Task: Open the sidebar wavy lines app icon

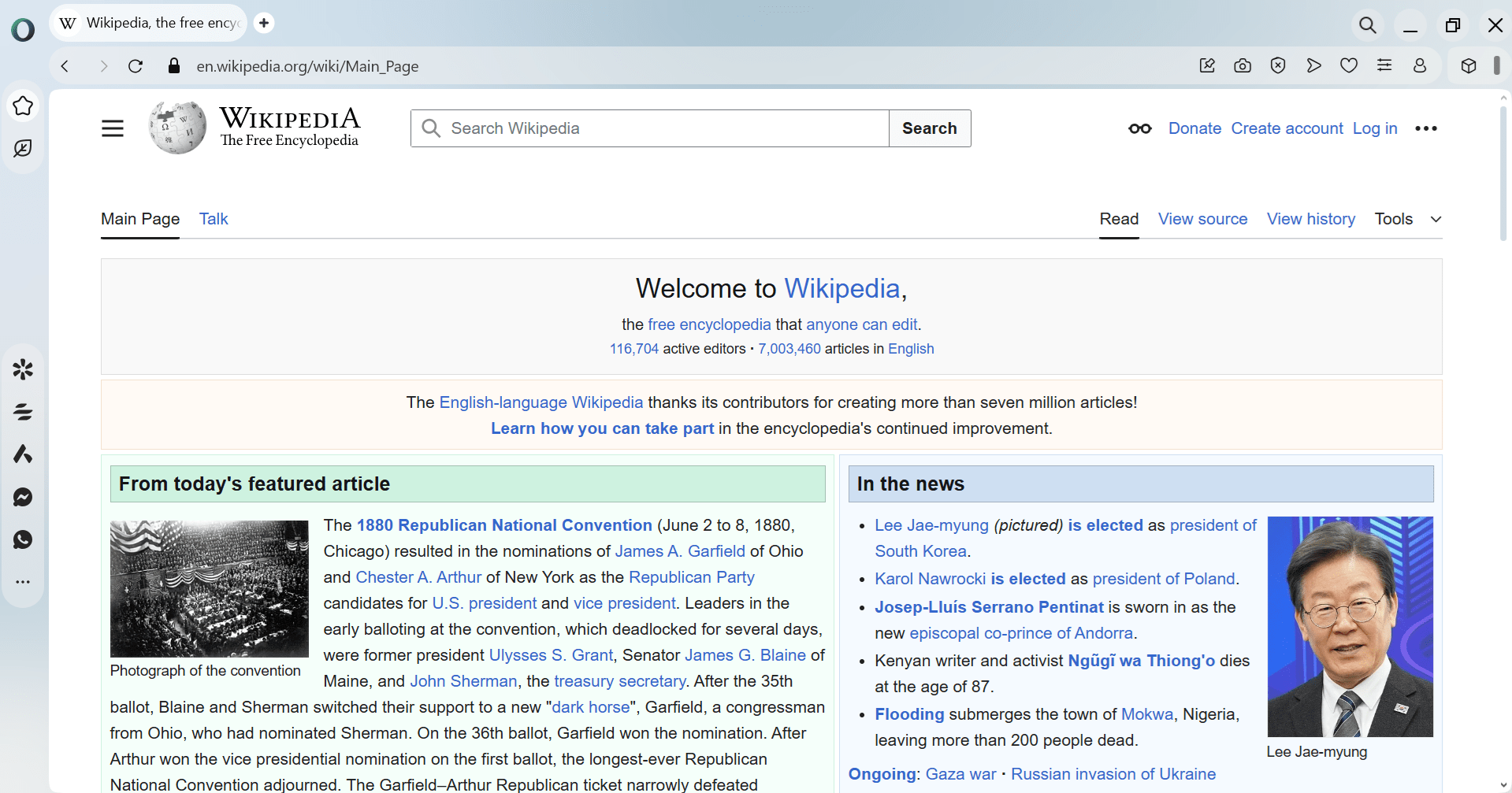Action: [23, 412]
